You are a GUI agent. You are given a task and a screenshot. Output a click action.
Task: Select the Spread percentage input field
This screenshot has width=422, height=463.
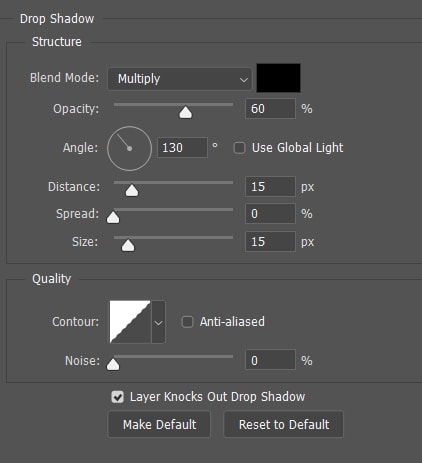click(270, 214)
